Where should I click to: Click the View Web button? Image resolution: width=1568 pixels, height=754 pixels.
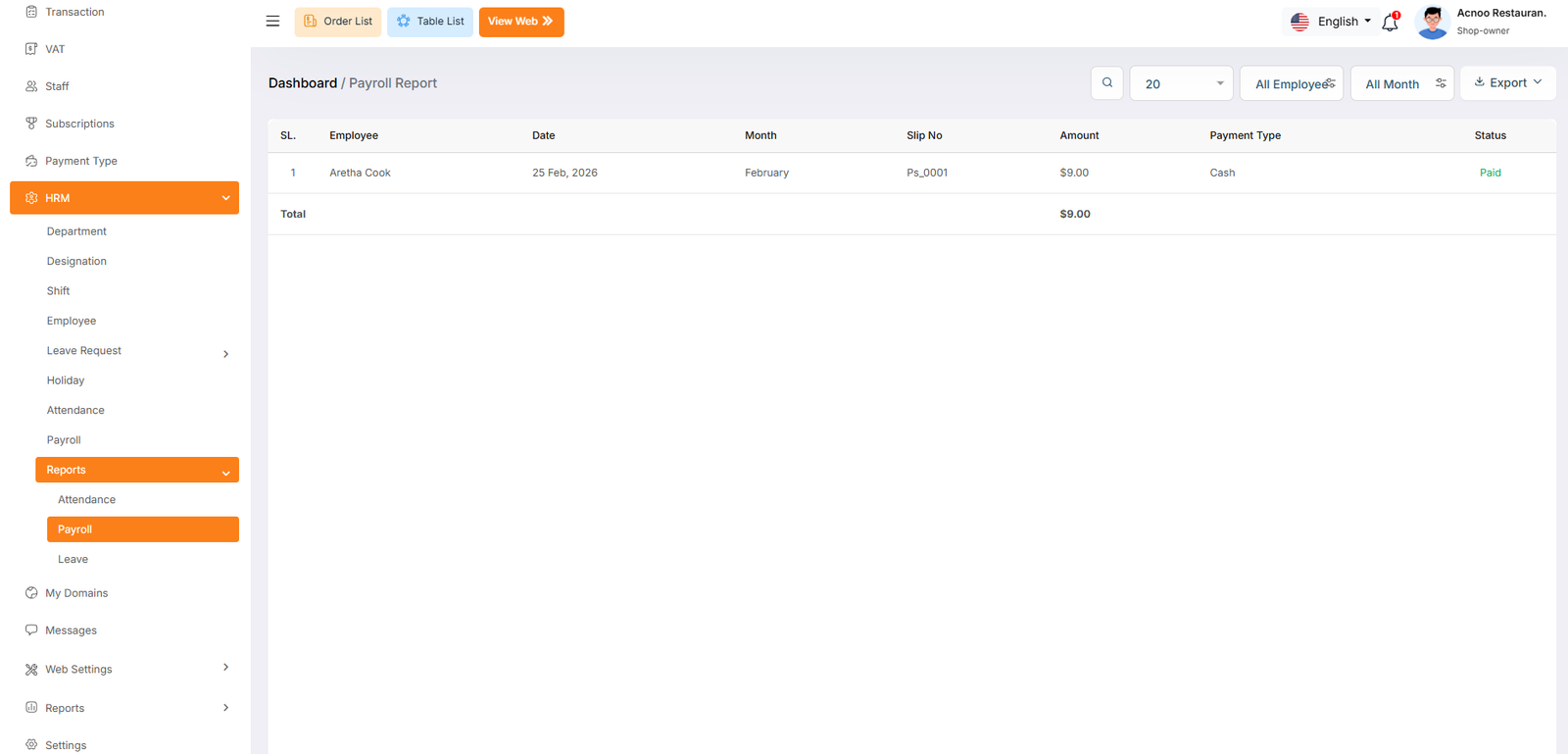tap(521, 22)
